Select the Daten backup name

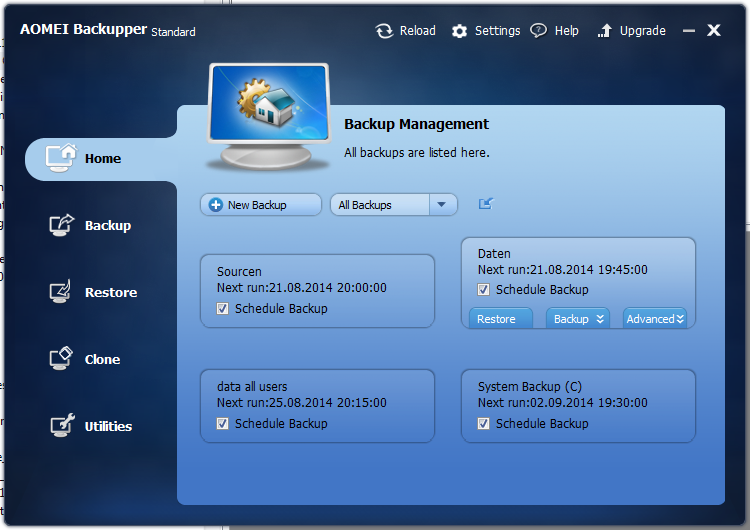click(x=494, y=254)
